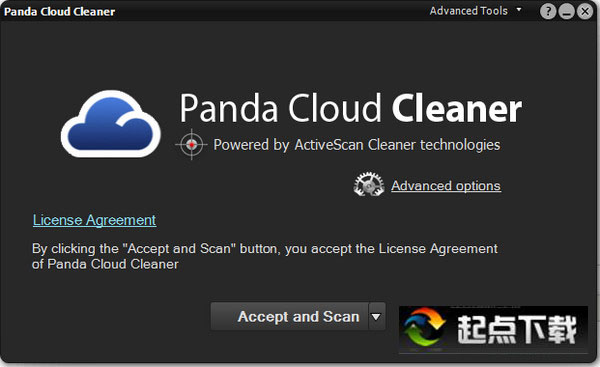Viewport: 600px width, 367px height.
Task: Open help with the question mark button
Action: click(548, 11)
